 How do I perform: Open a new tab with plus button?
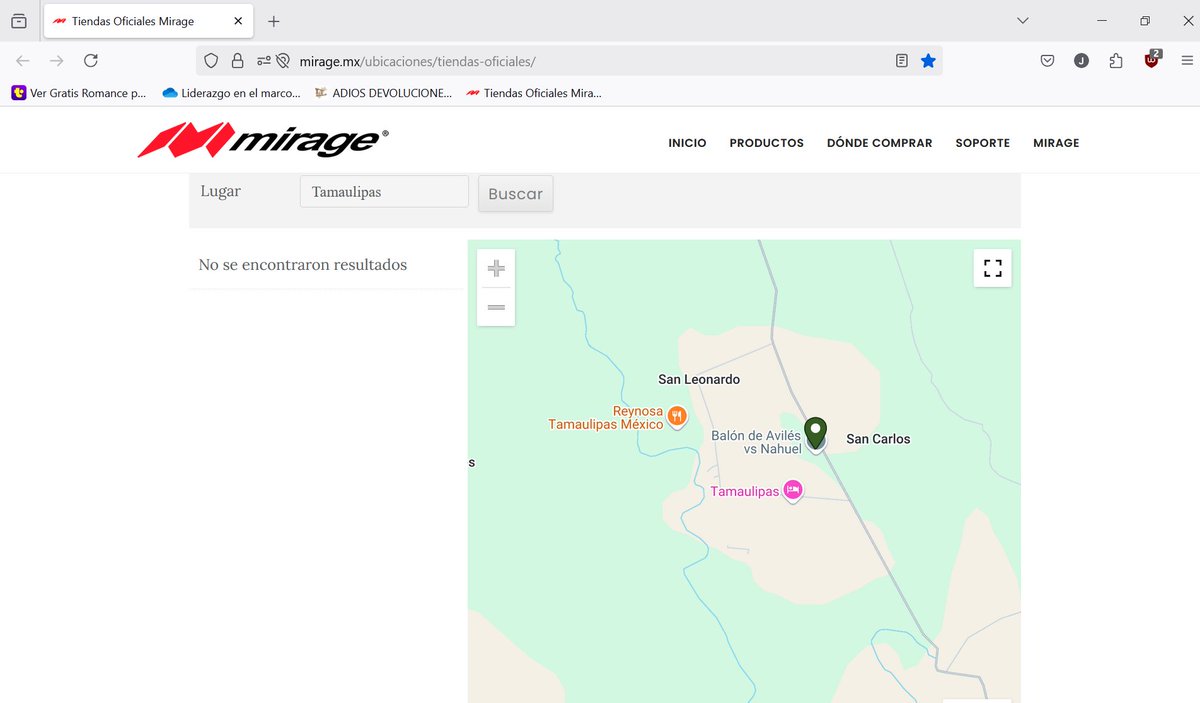coord(274,21)
